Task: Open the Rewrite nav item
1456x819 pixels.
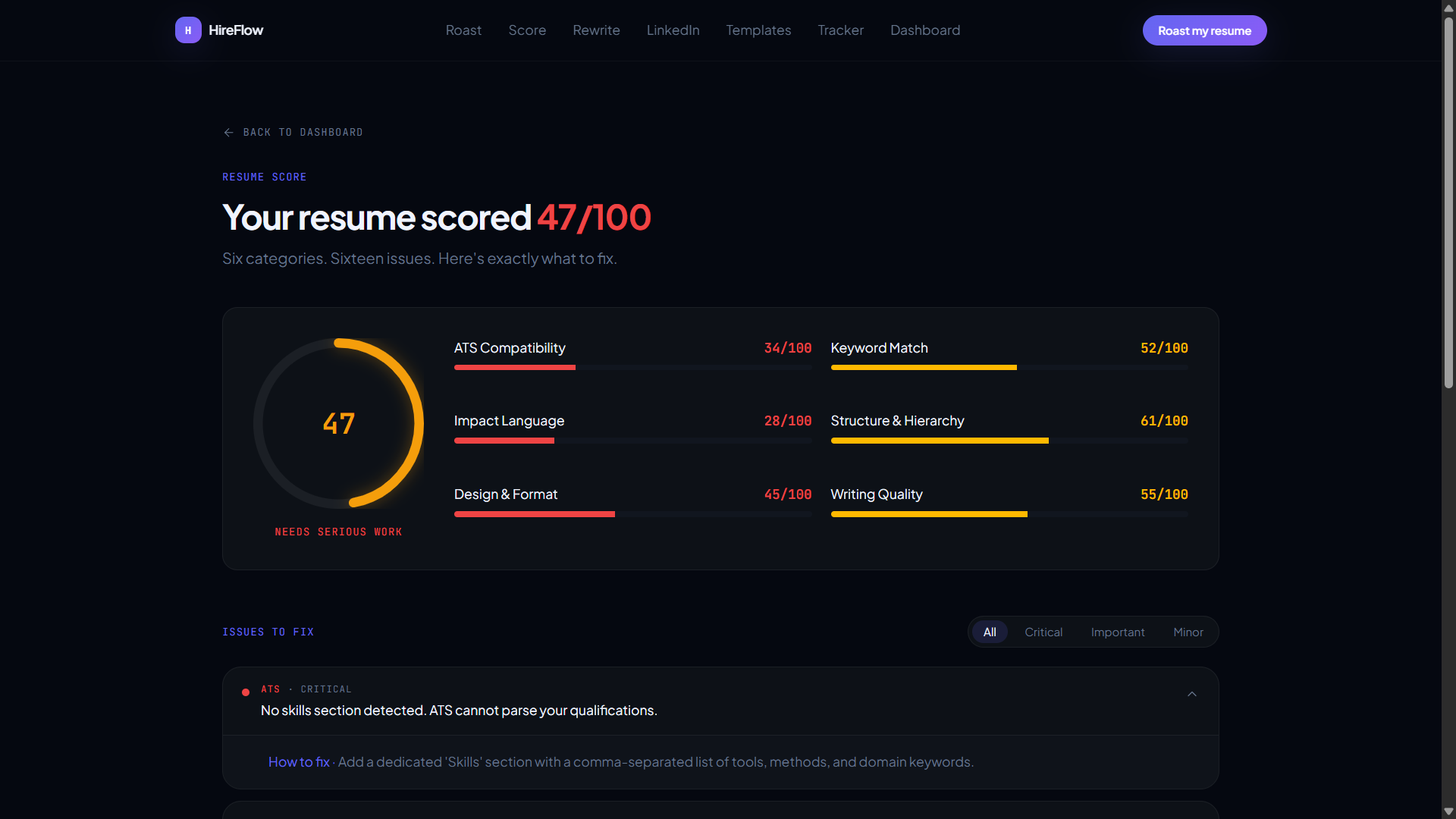Action: (x=596, y=30)
